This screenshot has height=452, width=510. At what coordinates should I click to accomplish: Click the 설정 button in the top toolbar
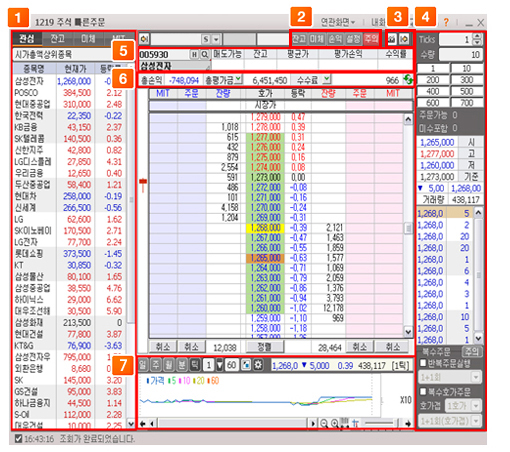[x=353, y=39]
